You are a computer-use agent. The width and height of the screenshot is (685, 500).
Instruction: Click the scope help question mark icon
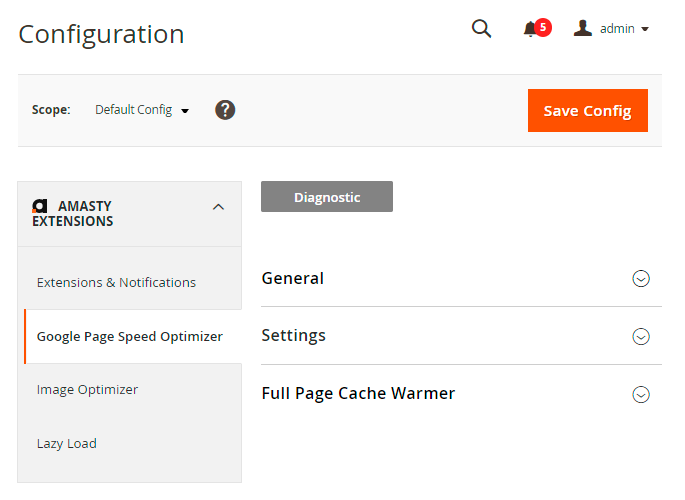click(225, 110)
